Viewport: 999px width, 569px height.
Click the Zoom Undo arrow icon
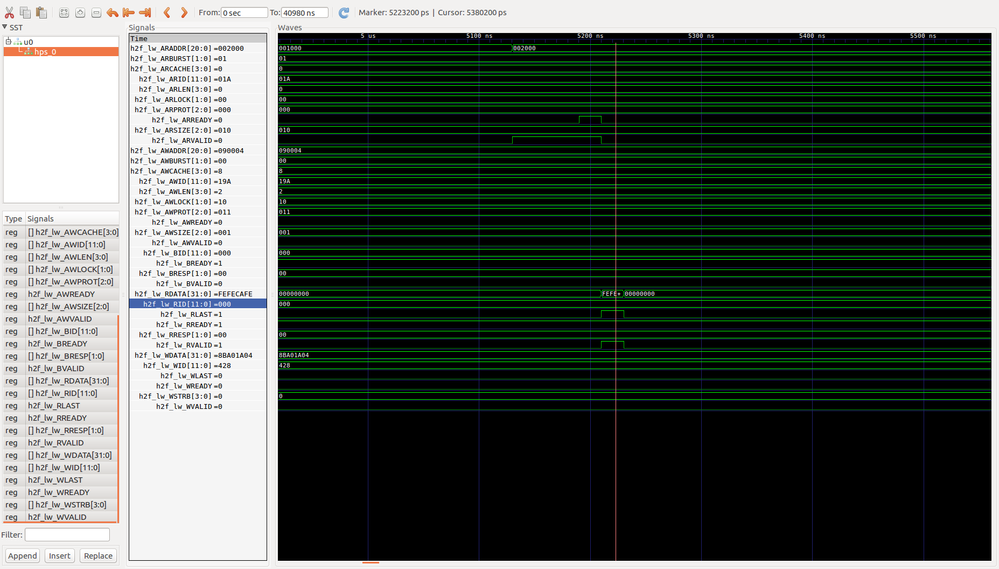(x=112, y=13)
